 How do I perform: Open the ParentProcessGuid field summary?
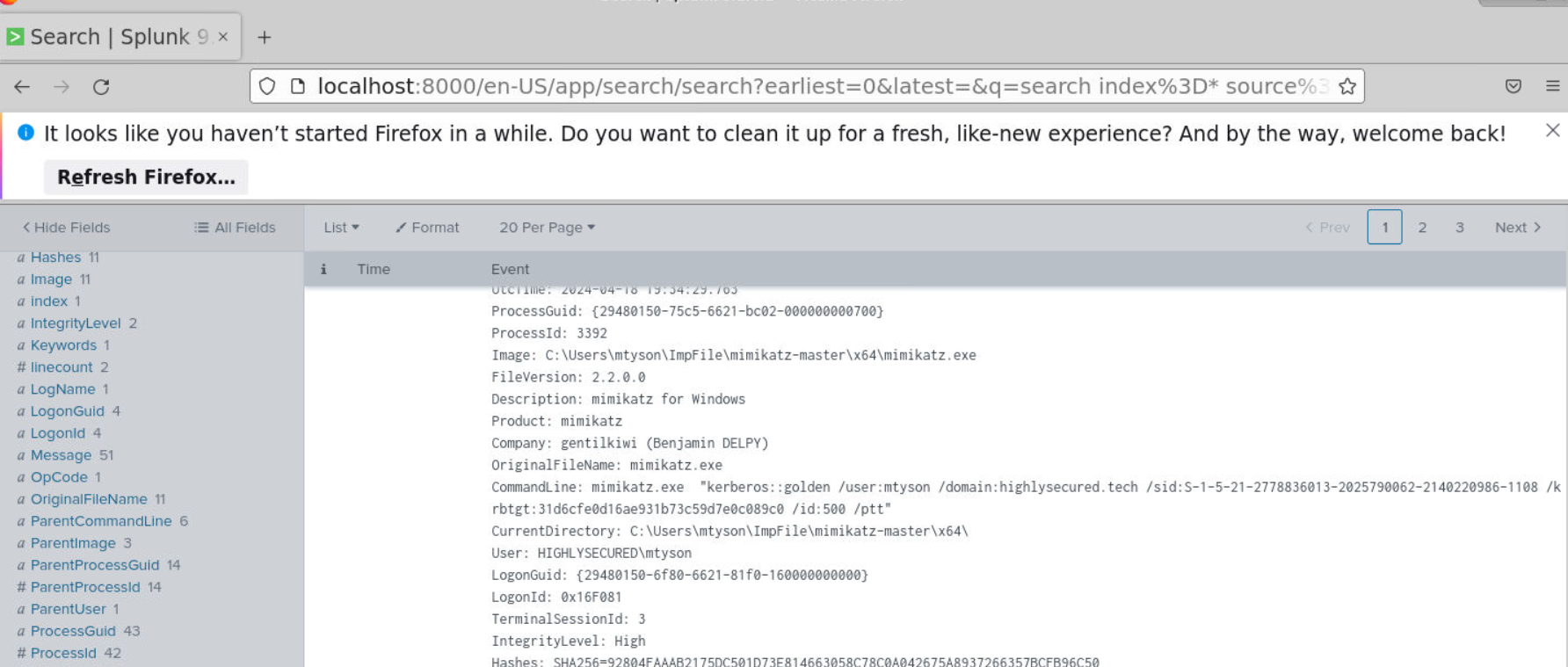(x=95, y=565)
